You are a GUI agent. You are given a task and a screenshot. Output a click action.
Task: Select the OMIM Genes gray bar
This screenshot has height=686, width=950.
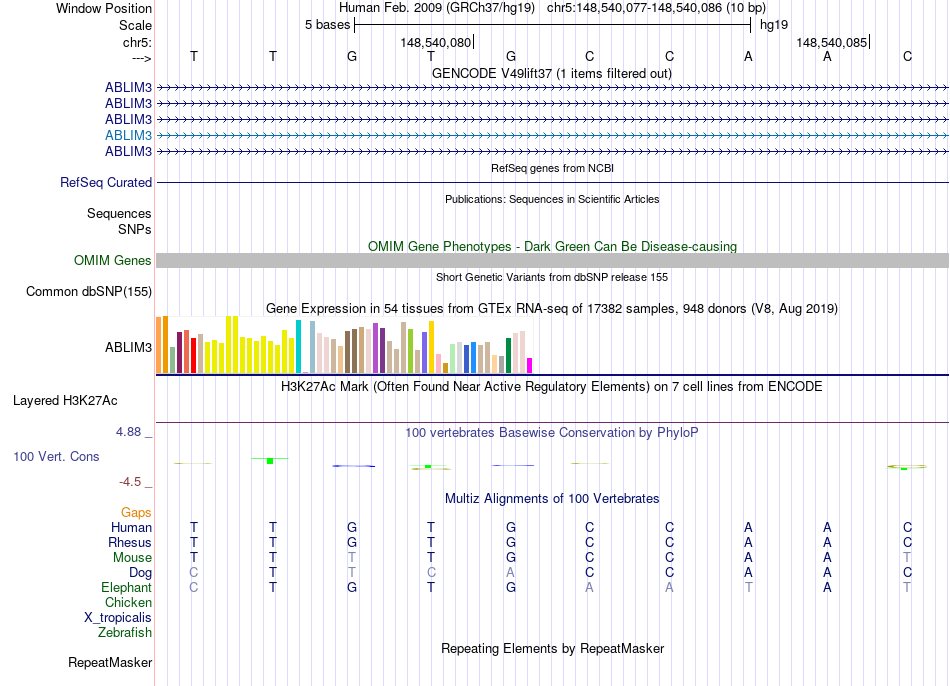552,261
